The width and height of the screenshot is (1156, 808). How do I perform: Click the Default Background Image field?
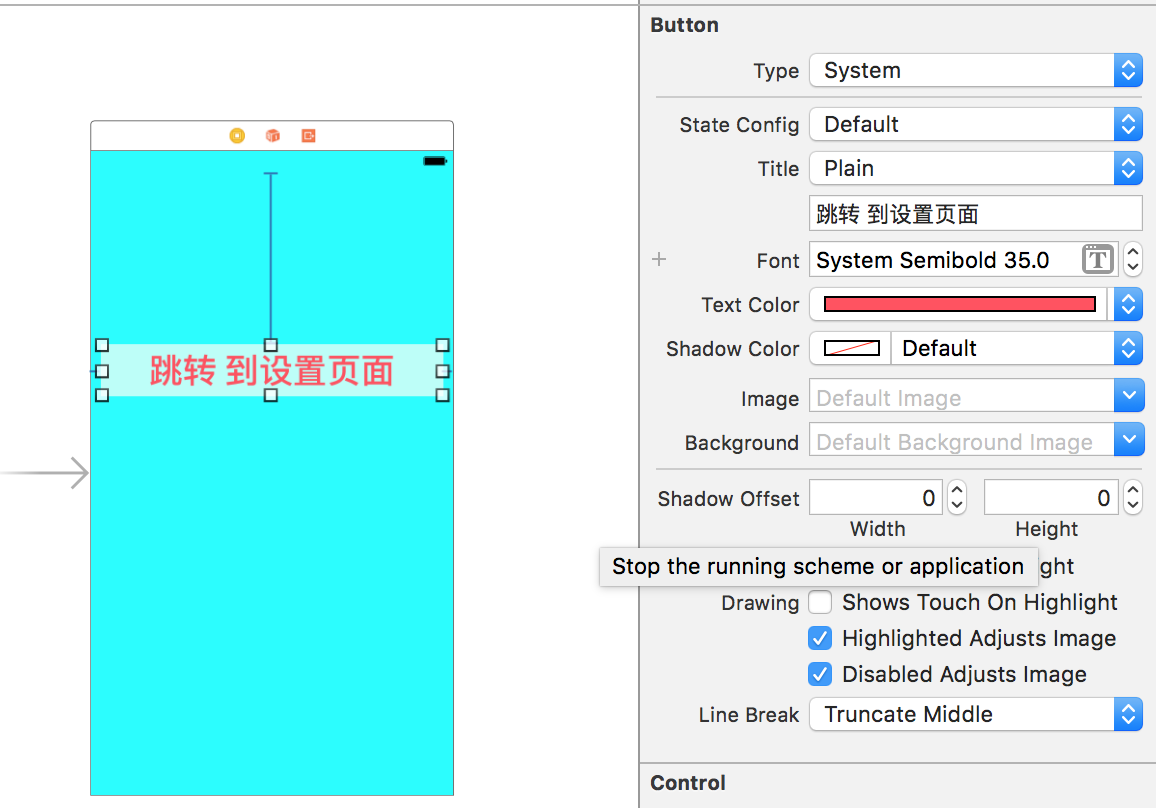(961, 440)
